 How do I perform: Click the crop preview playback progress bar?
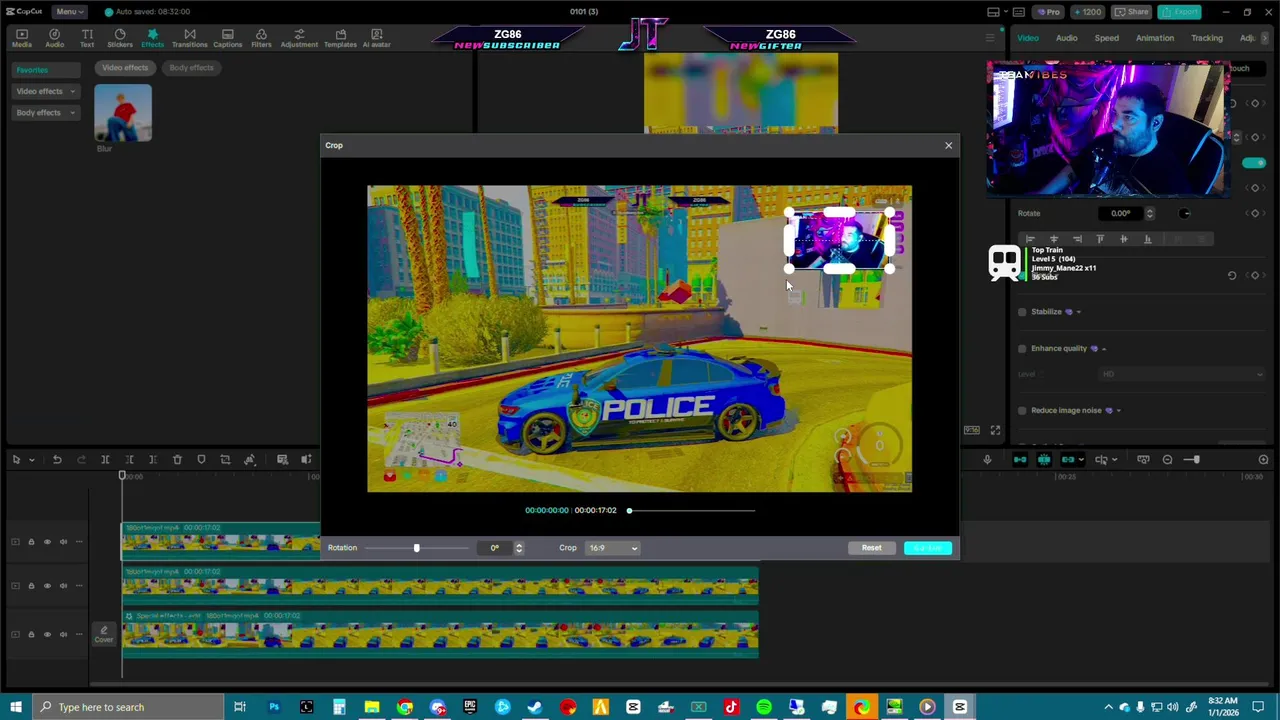click(691, 510)
